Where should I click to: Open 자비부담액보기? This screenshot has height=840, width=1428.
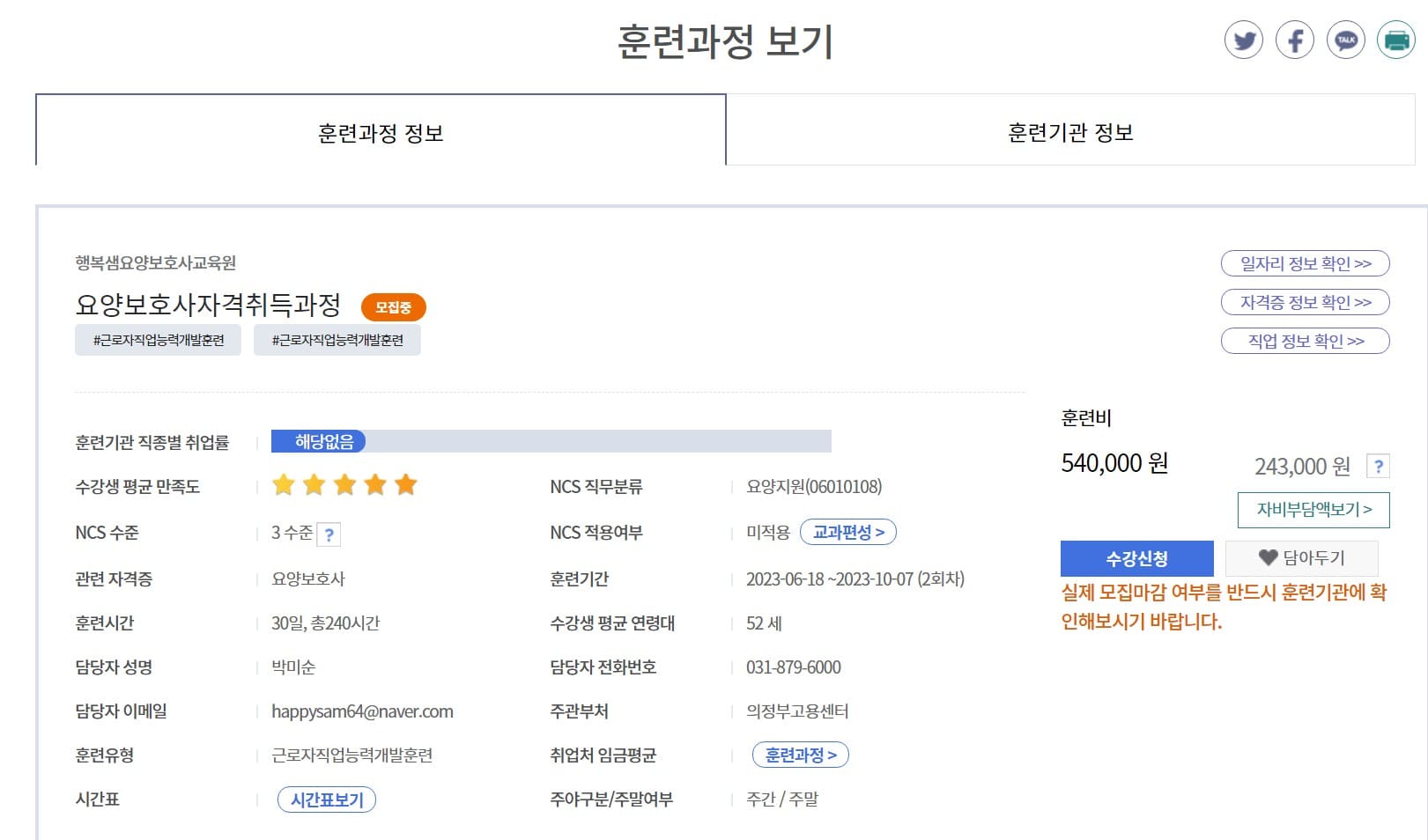coord(1312,510)
